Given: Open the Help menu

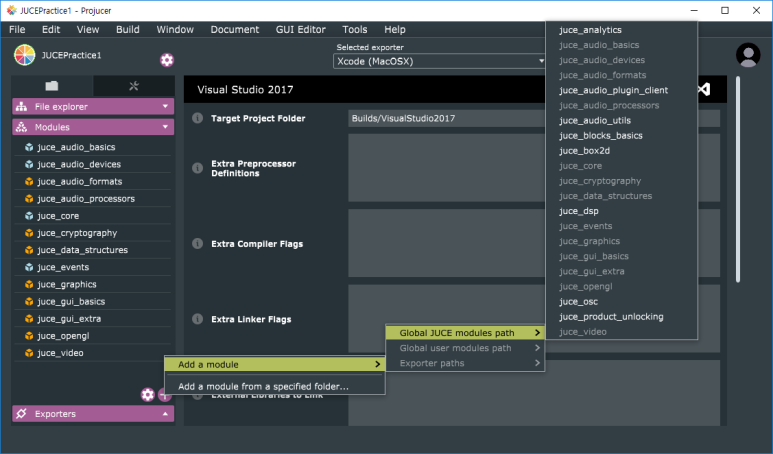Looking at the screenshot, I should pos(395,30).
